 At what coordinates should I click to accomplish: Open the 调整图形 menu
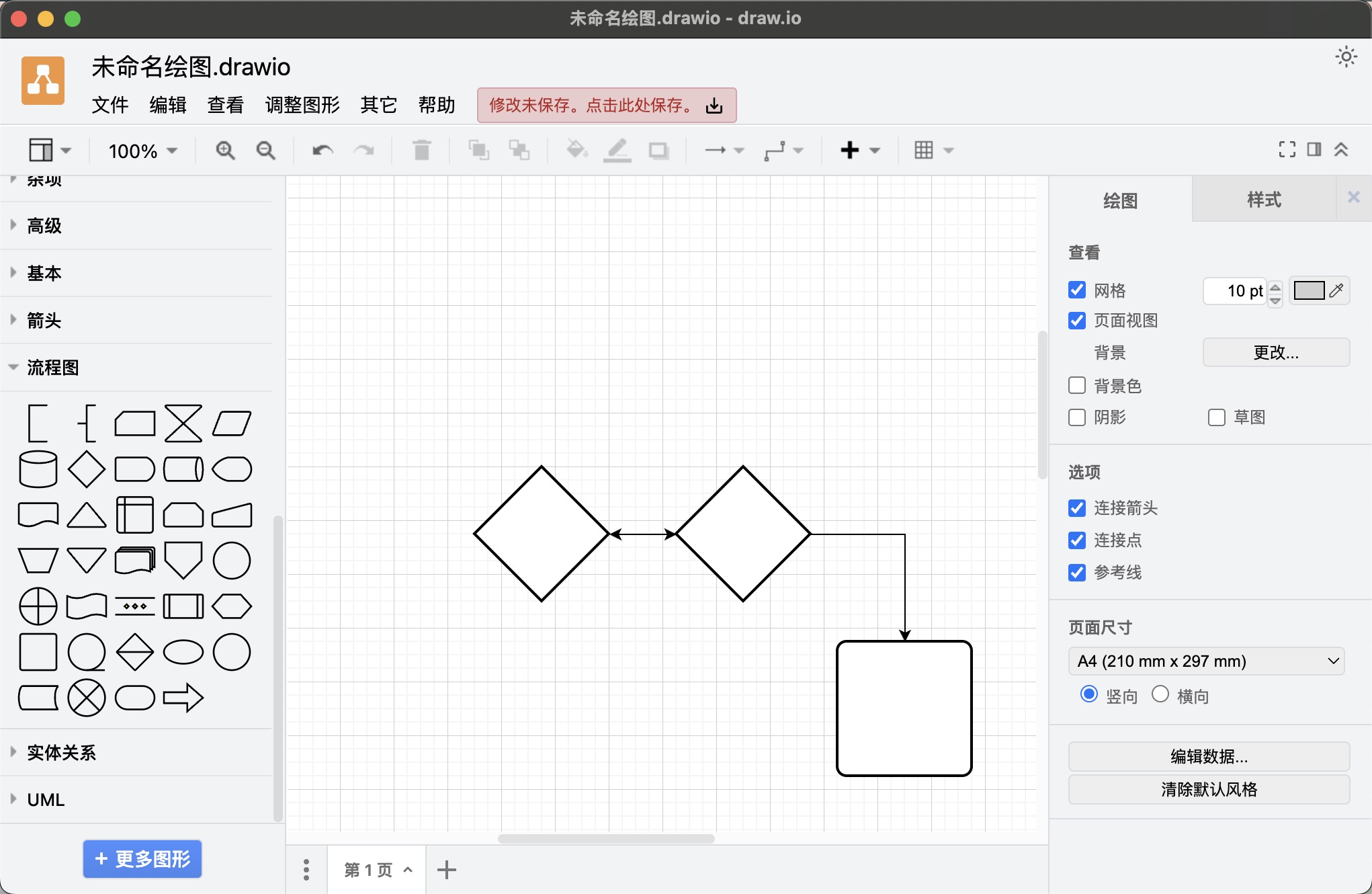coord(302,105)
